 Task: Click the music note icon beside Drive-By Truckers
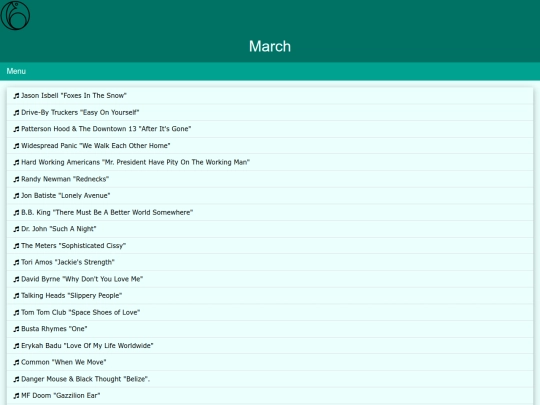pyautogui.click(x=16, y=113)
